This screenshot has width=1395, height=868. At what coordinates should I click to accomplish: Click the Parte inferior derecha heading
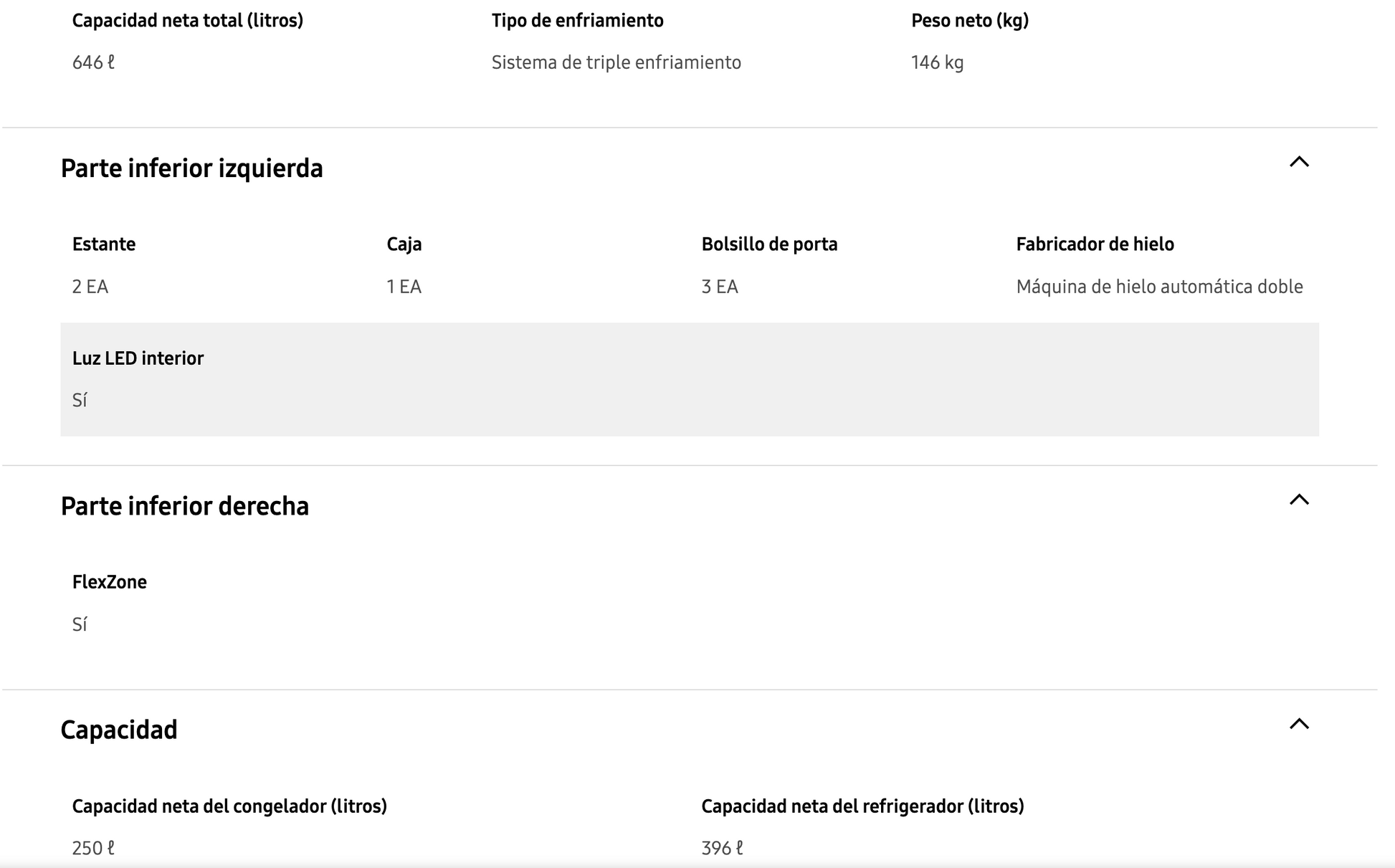click(184, 506)
